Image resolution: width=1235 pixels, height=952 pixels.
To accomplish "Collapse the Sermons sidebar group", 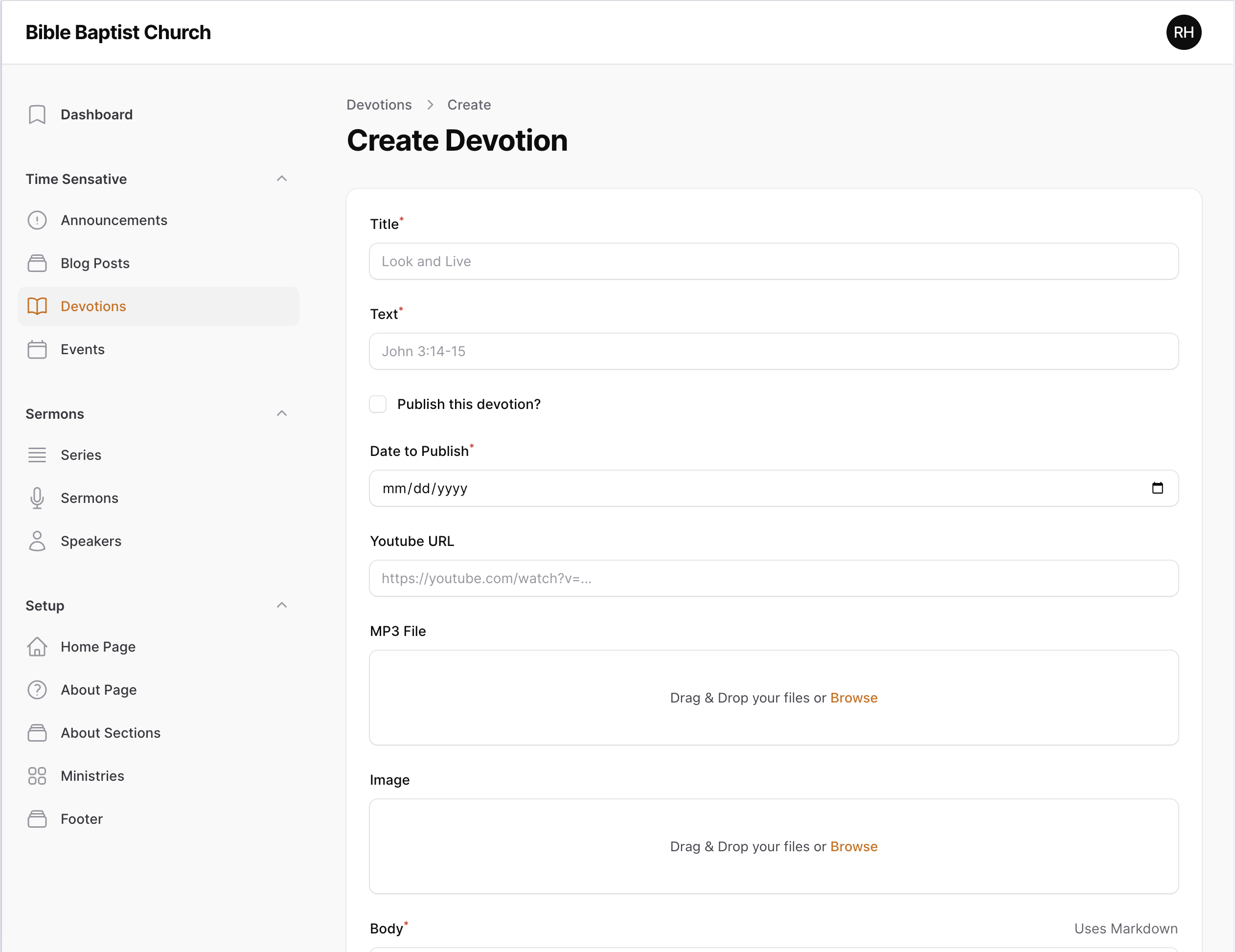I will point(282,414).
